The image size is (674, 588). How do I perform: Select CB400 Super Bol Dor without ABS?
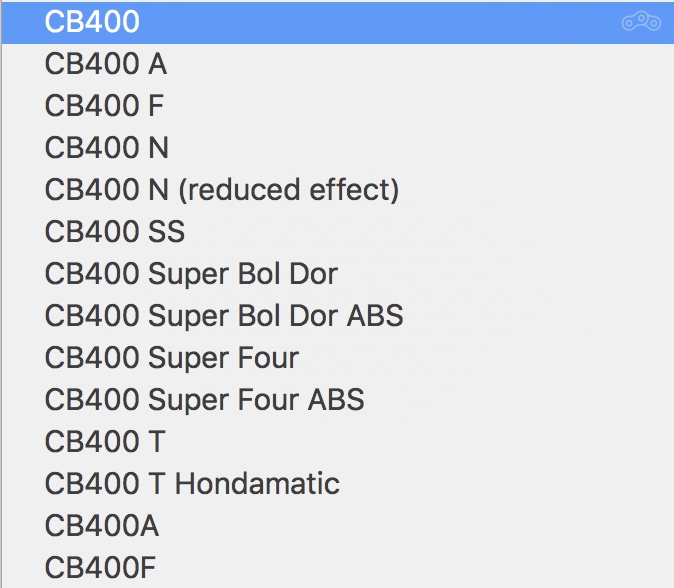[191, 273]
